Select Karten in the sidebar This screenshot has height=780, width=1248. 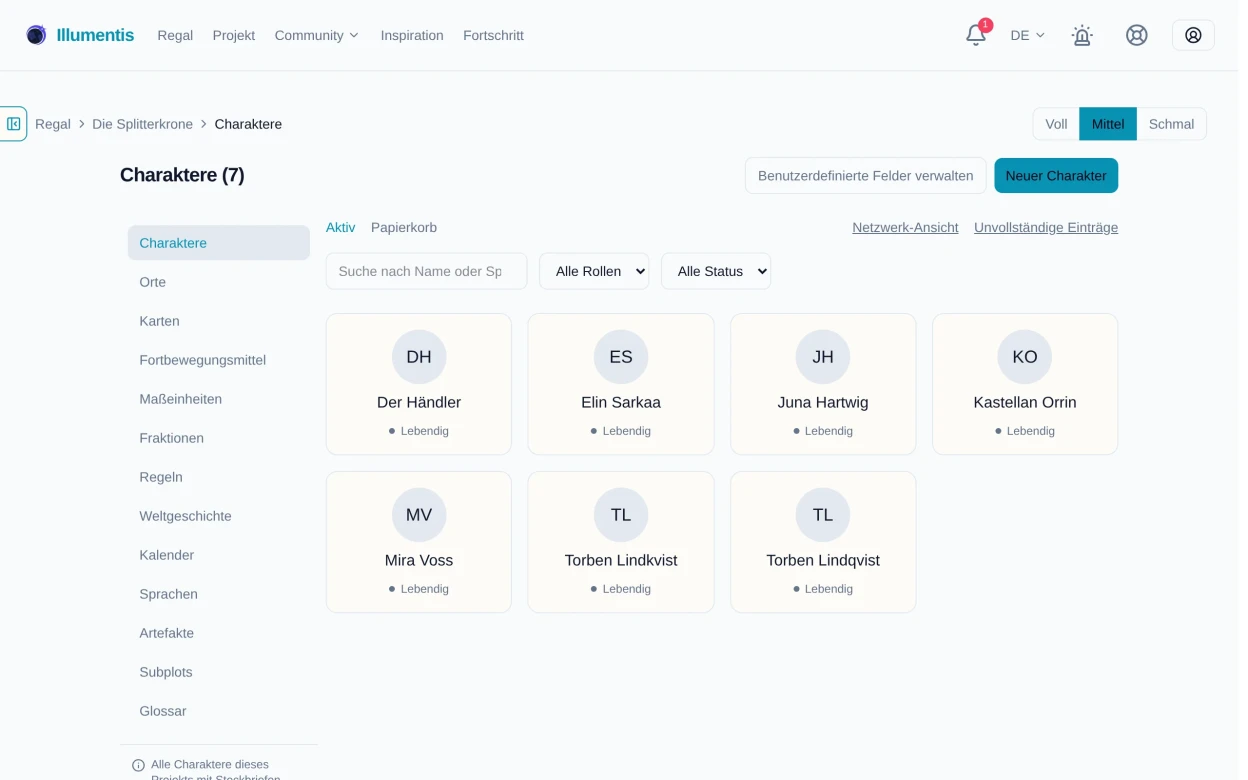[x=219, y=321]
